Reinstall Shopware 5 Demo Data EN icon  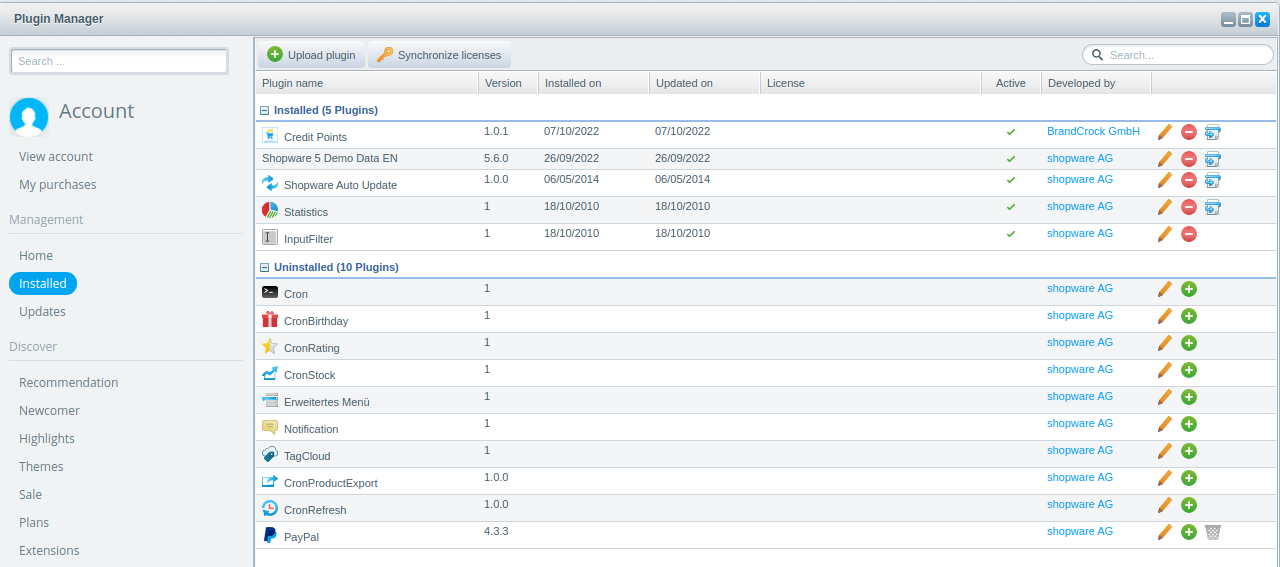coord(1213,159)
